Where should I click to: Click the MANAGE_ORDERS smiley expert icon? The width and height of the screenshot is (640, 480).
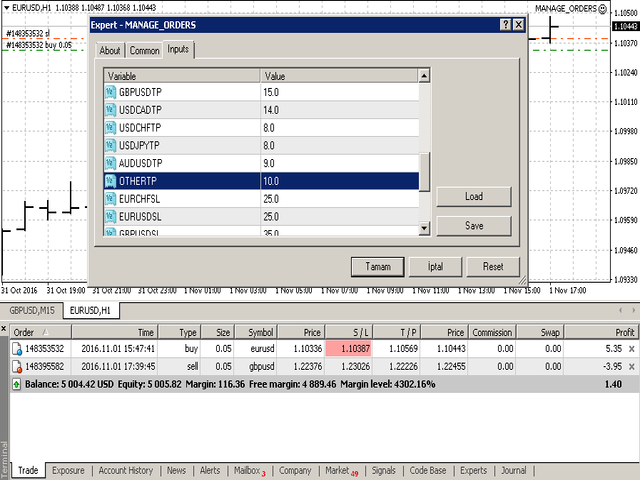tap(602, 9)
